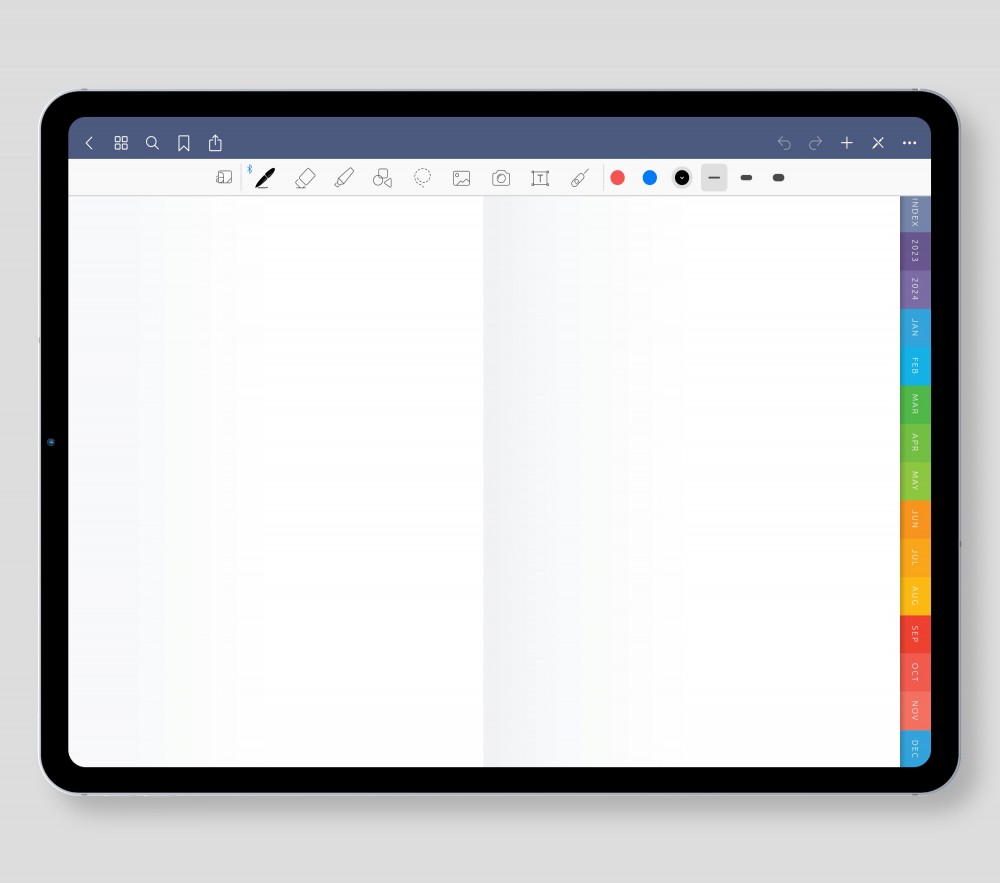This screenshot has width=1000, height=883.
Task: Select the Text box tool
Action: 540,178
